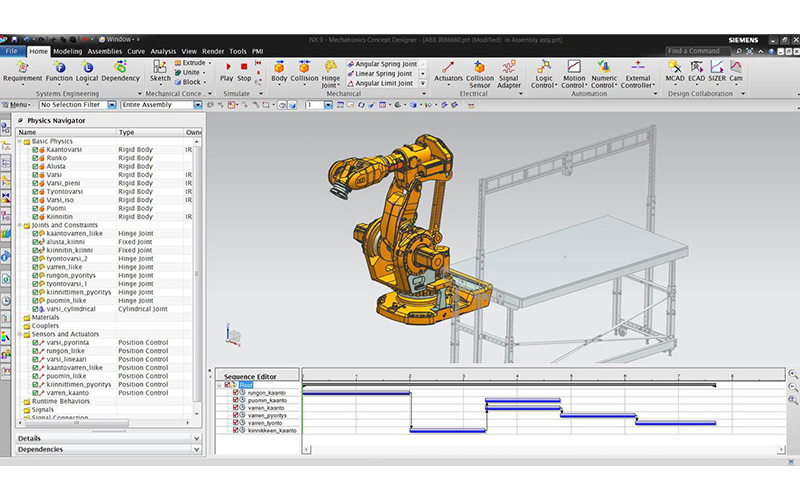Open Numeric Control
Viewport: 800px width, 500px height.
coord(604,74)
